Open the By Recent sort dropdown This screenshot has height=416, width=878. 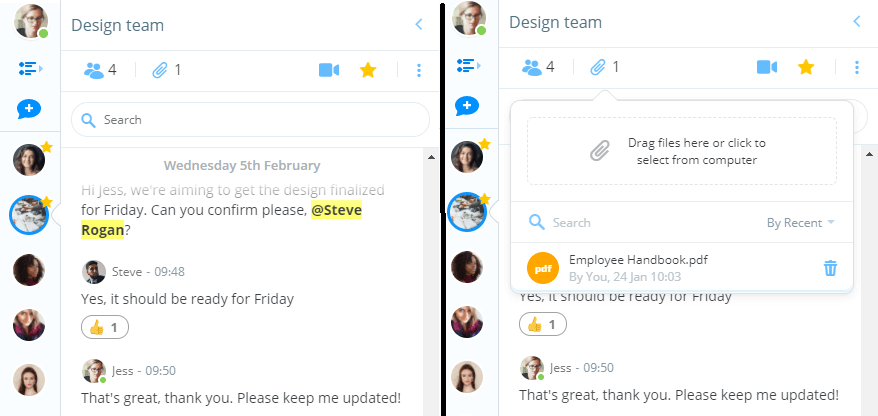coord(801,223)
